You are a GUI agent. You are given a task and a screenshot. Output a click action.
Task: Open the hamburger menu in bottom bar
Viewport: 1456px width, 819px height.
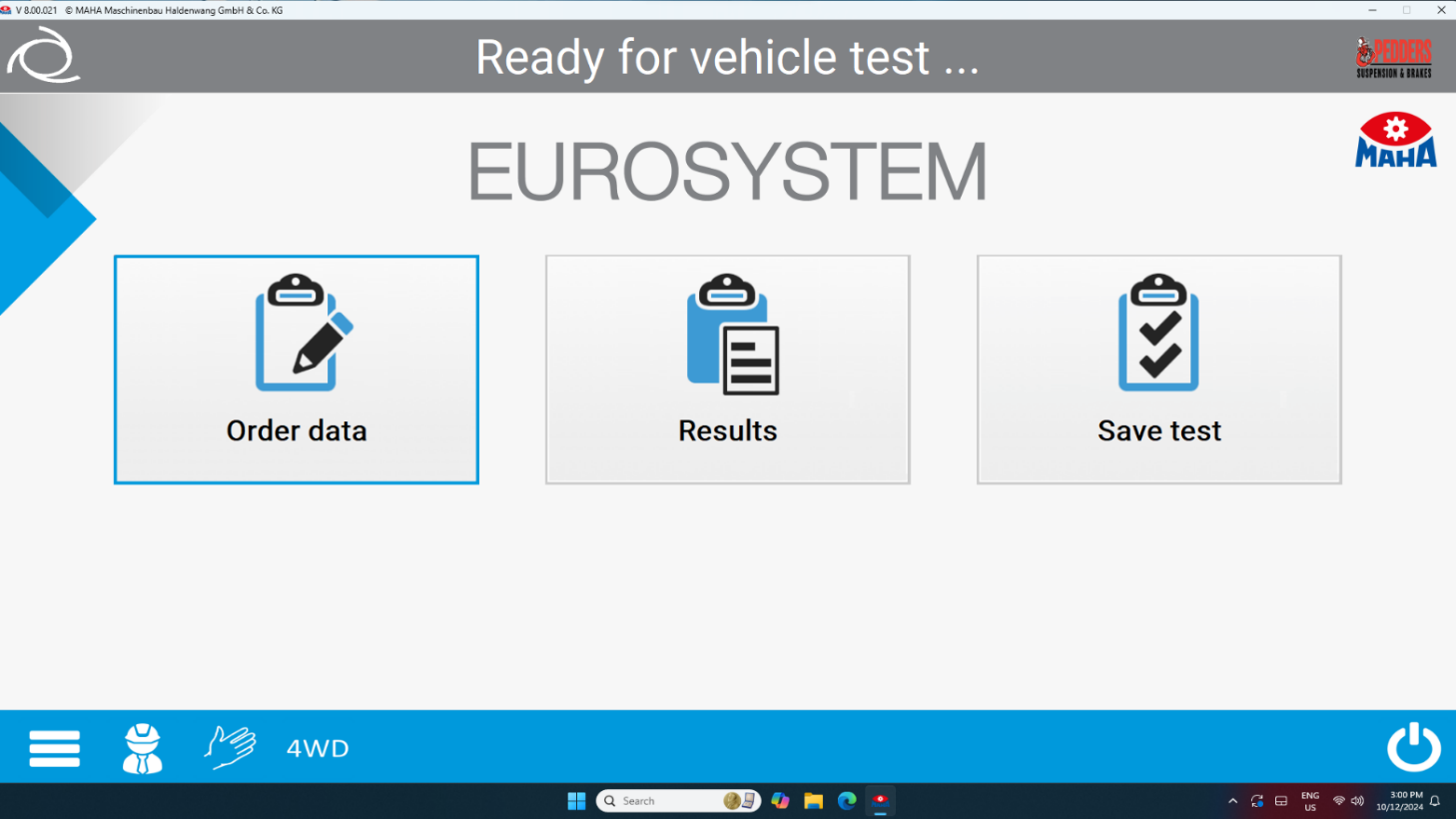point(54,748)
